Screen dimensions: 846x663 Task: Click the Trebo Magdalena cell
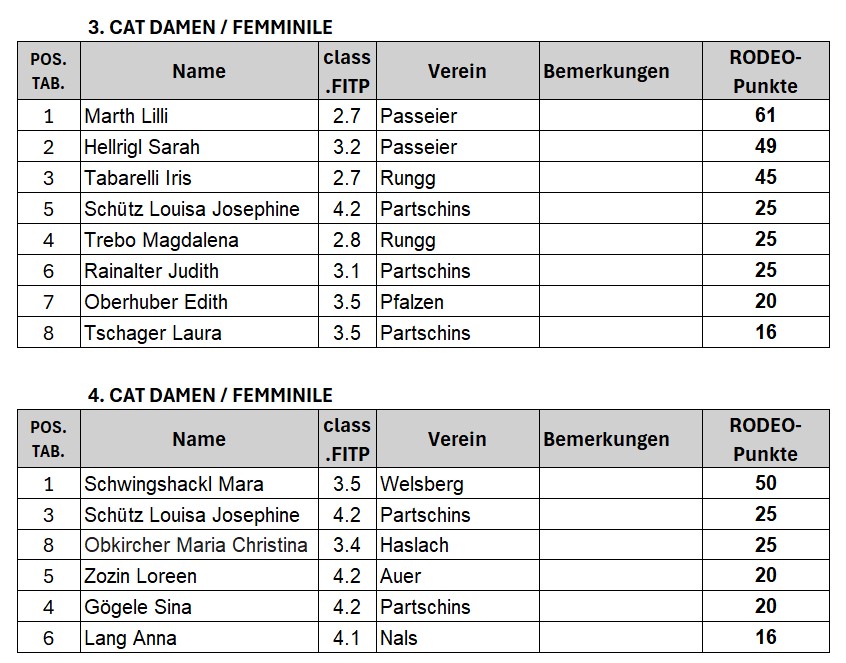[x=200, y=239]
